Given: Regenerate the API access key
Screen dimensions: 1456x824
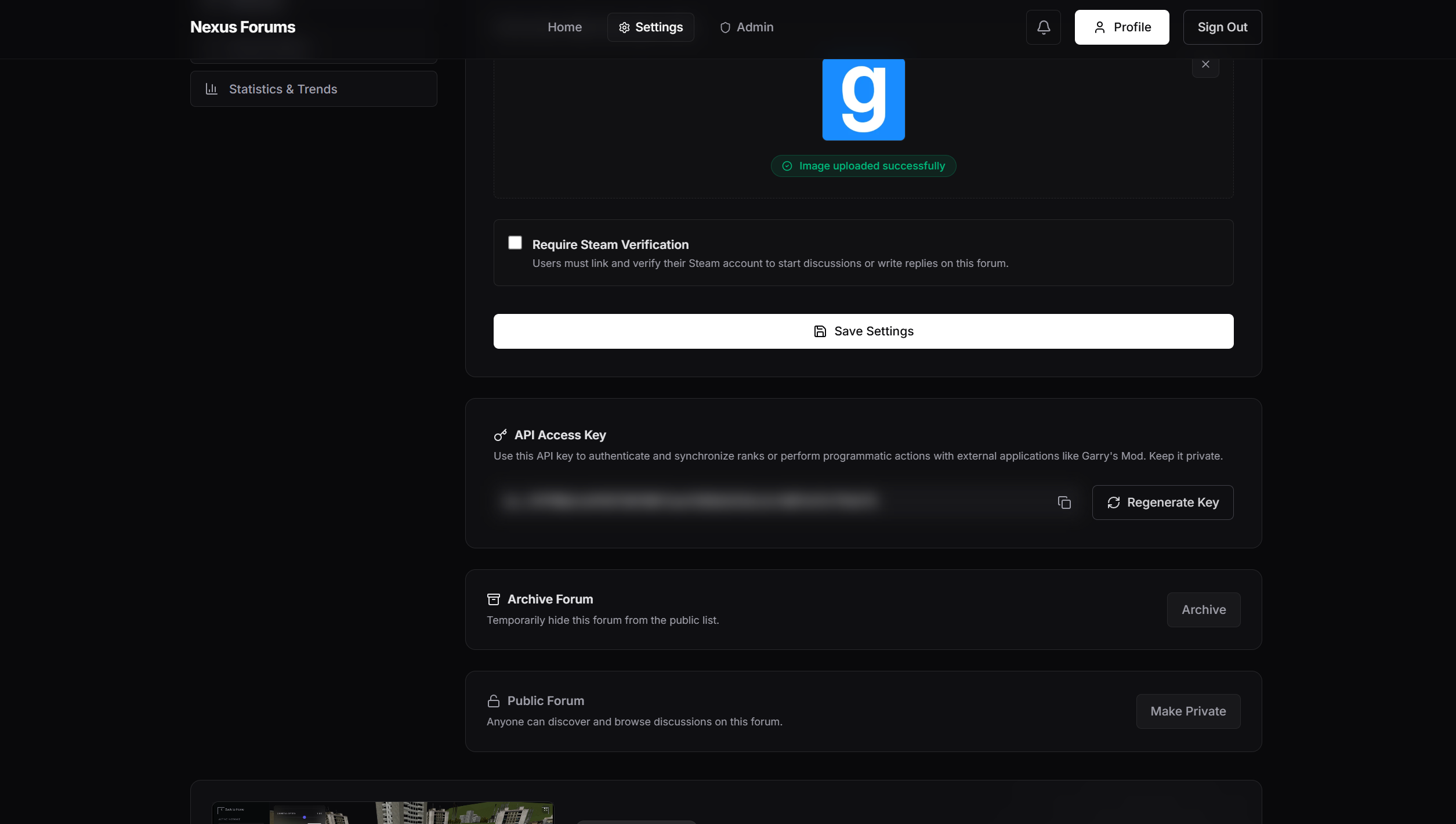Looking at the screenshot, I should click(1162, 503).
